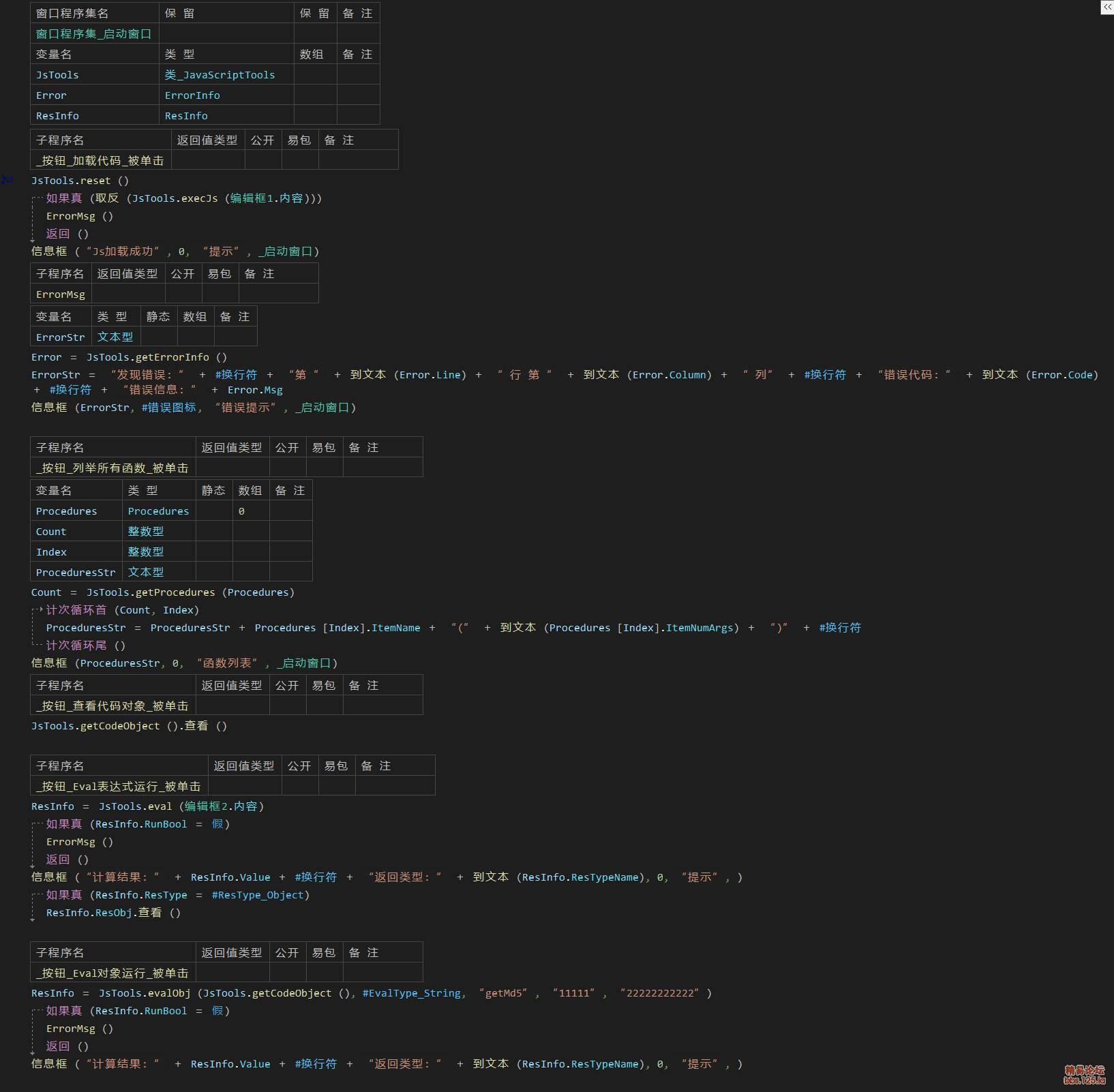Click the blue marker beside JsTools.reset
1114x1092 pixels.
tap(7, 180)
